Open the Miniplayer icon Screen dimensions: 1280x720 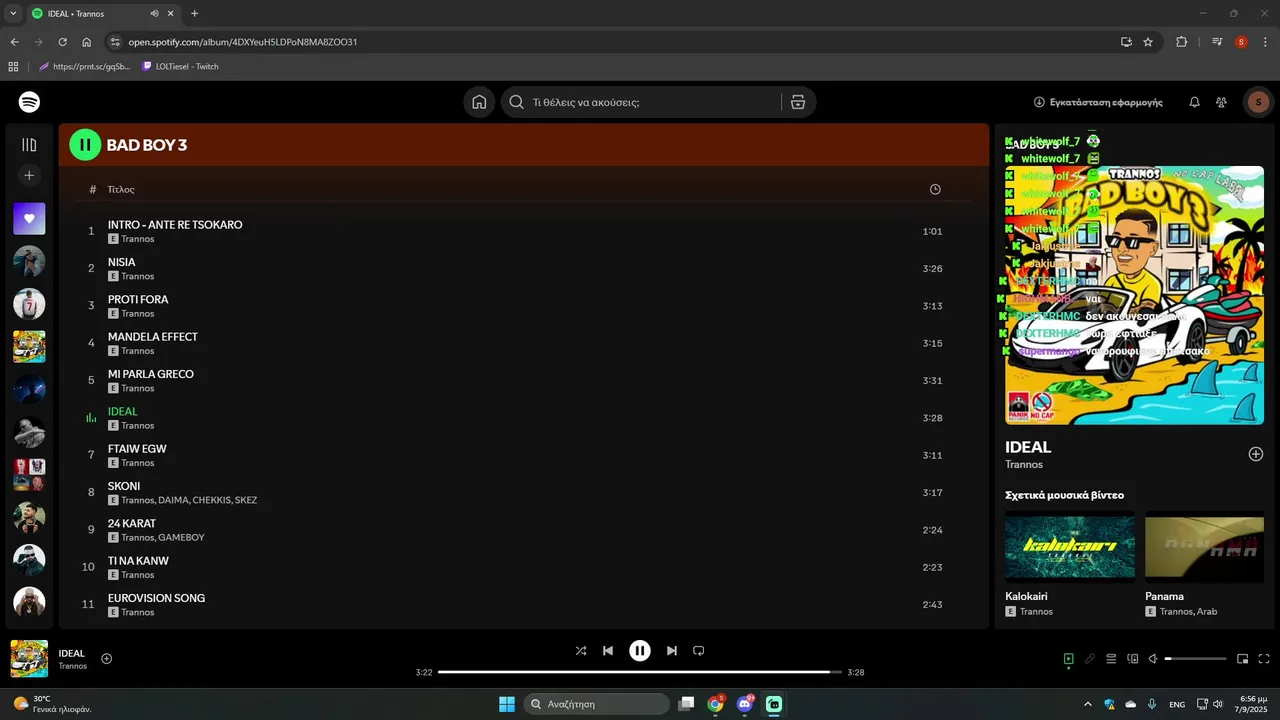1242,659
